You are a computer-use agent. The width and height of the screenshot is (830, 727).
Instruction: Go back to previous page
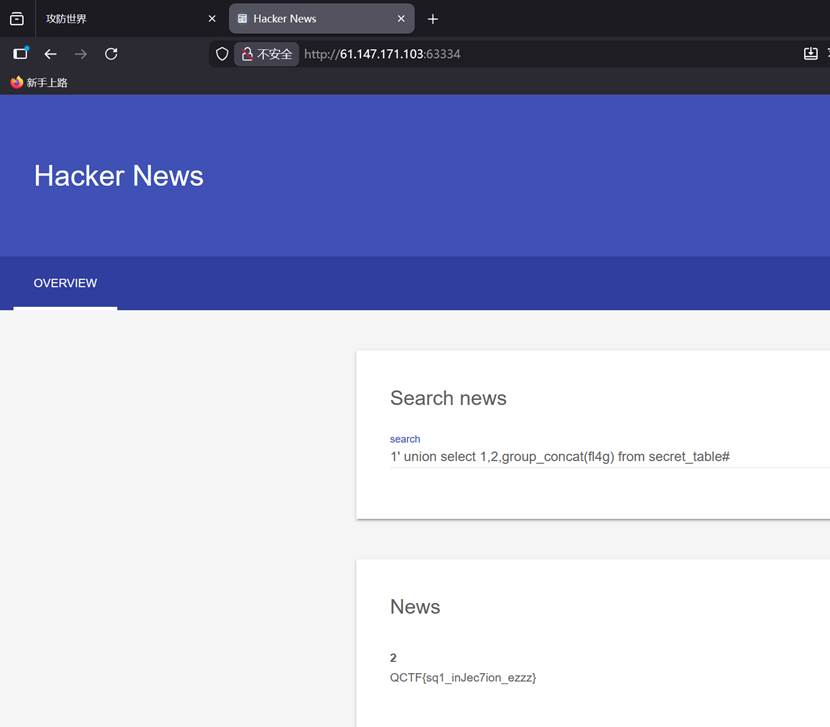[x=50, y=54]
